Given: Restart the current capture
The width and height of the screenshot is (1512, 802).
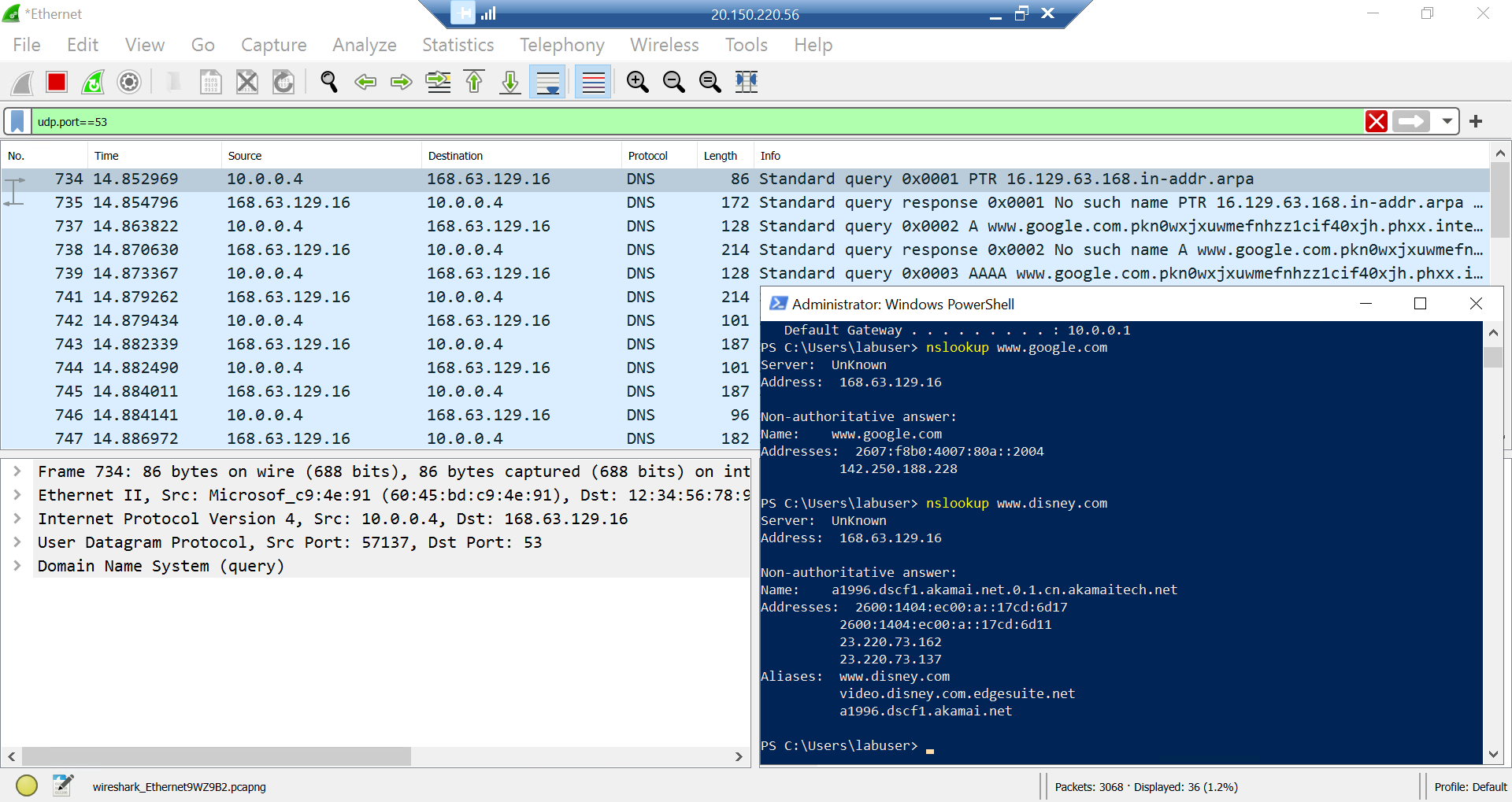Looking at the screenshot, I should (x=92, y=82).
